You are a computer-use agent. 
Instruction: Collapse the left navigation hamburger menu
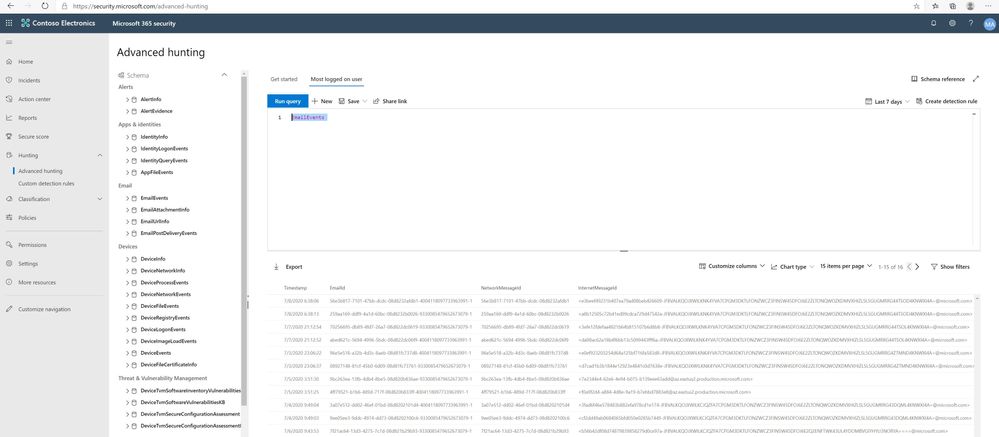coord(9,42)
